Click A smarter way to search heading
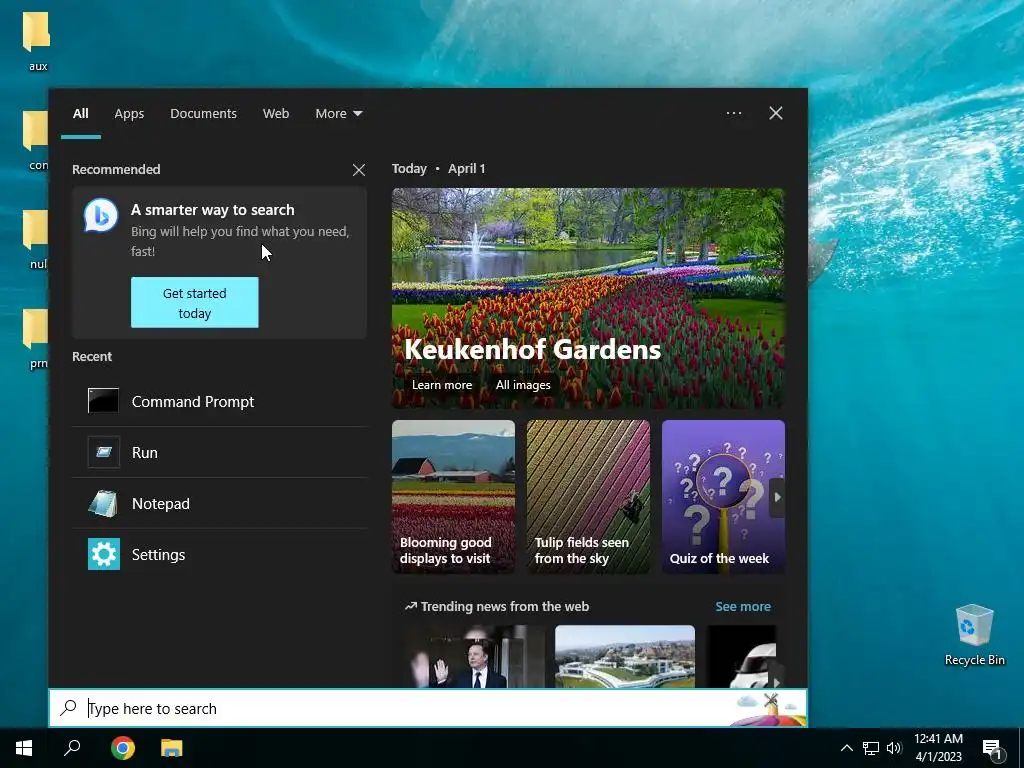 tap(213, 210)
